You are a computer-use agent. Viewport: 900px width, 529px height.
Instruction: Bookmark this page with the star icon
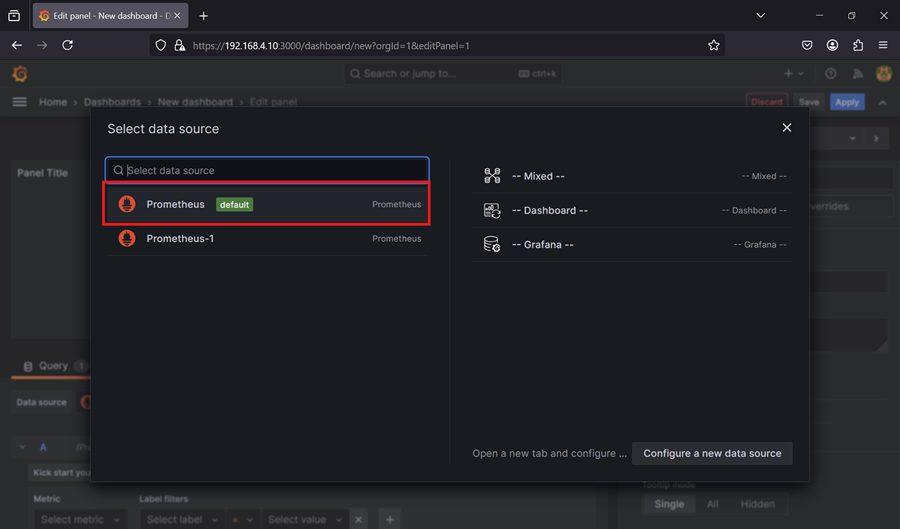(x=713, y=45)
